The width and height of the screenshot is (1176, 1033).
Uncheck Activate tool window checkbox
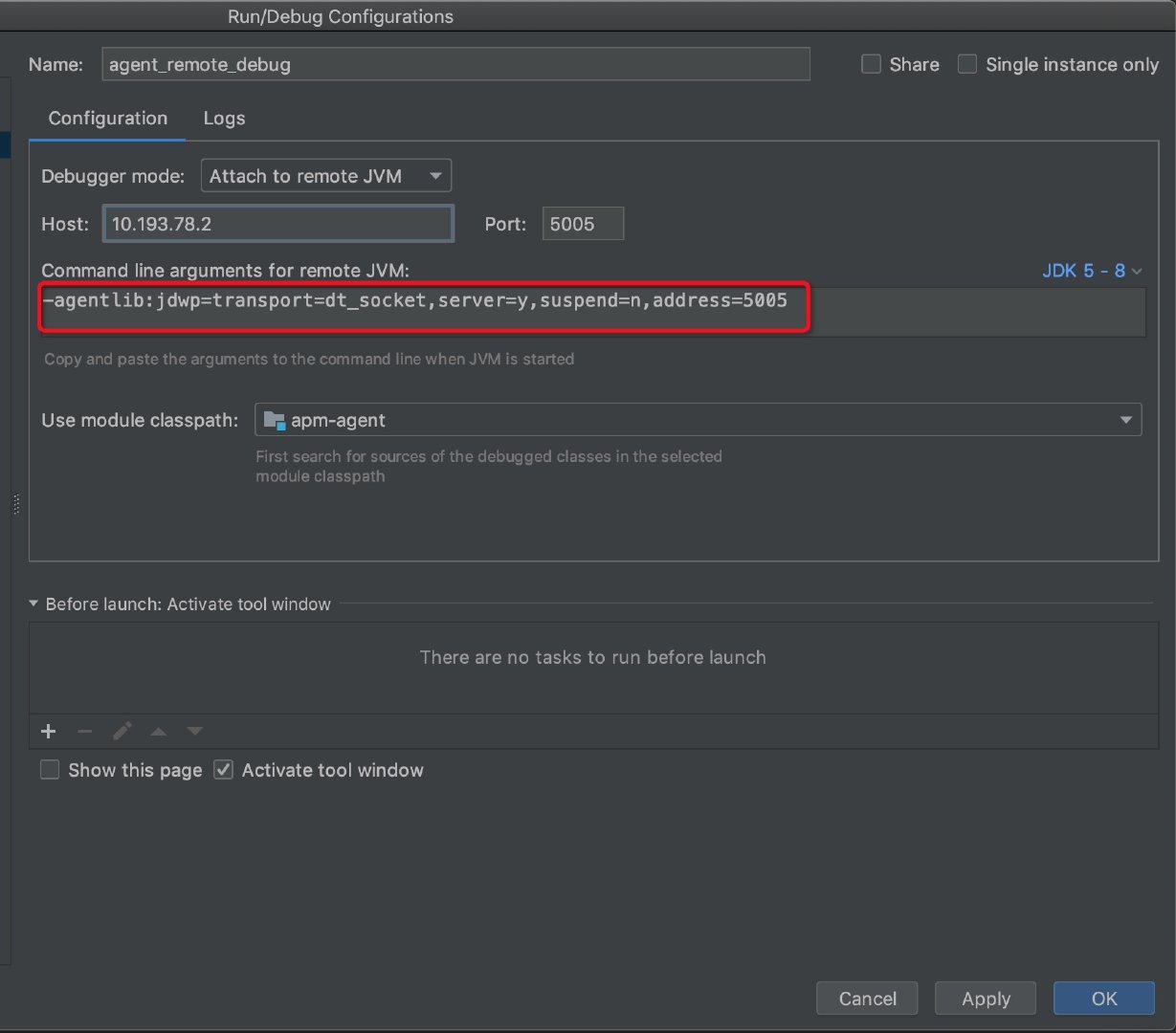point(224,770)
